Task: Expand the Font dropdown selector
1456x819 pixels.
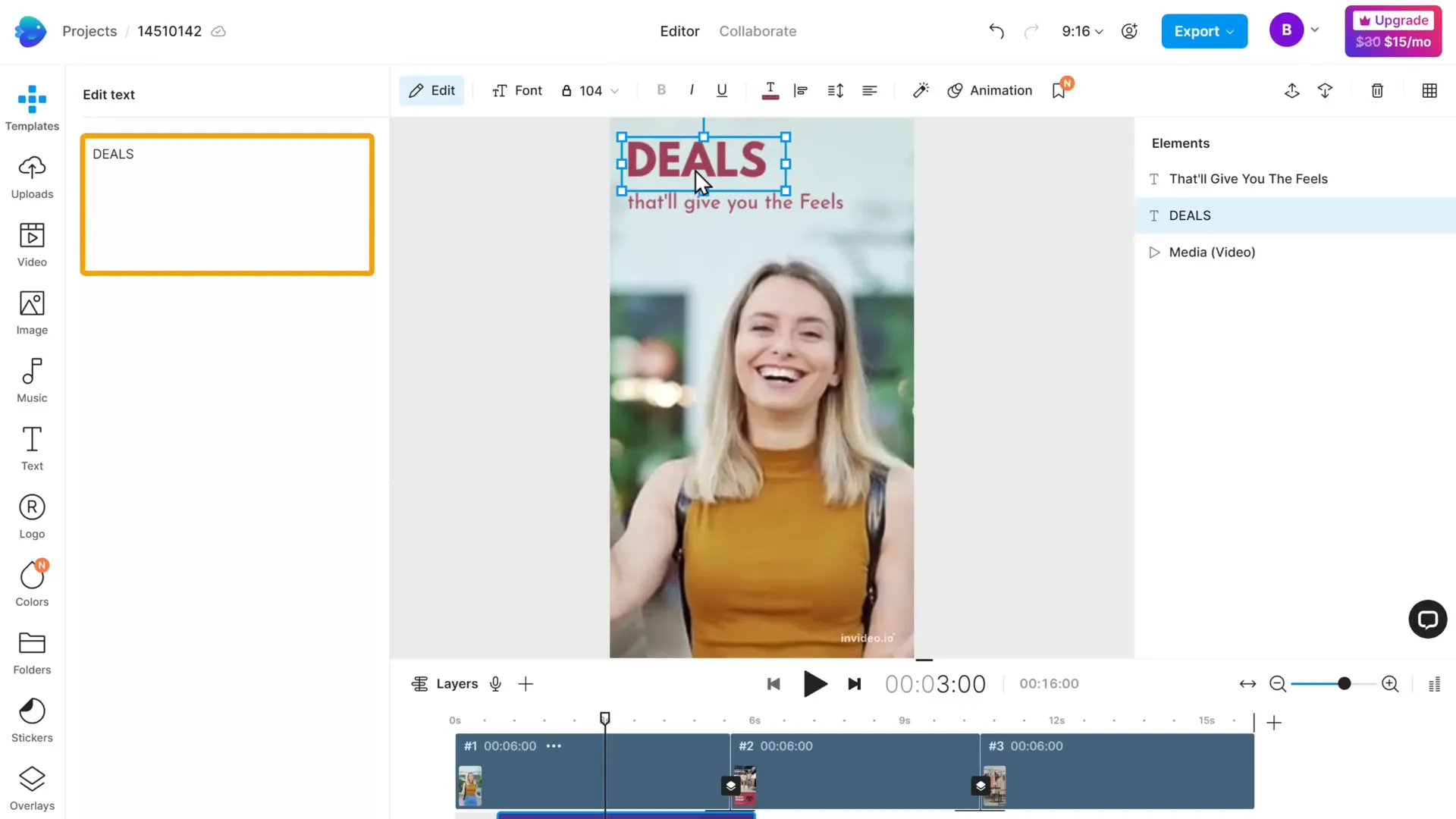Action: pyautogui.click(x=518, y=90)
